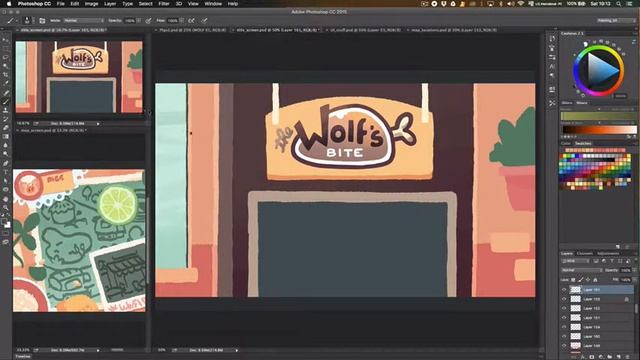Open the layer blend mode dropdown
640x360 pixels.
click(582, 270)
